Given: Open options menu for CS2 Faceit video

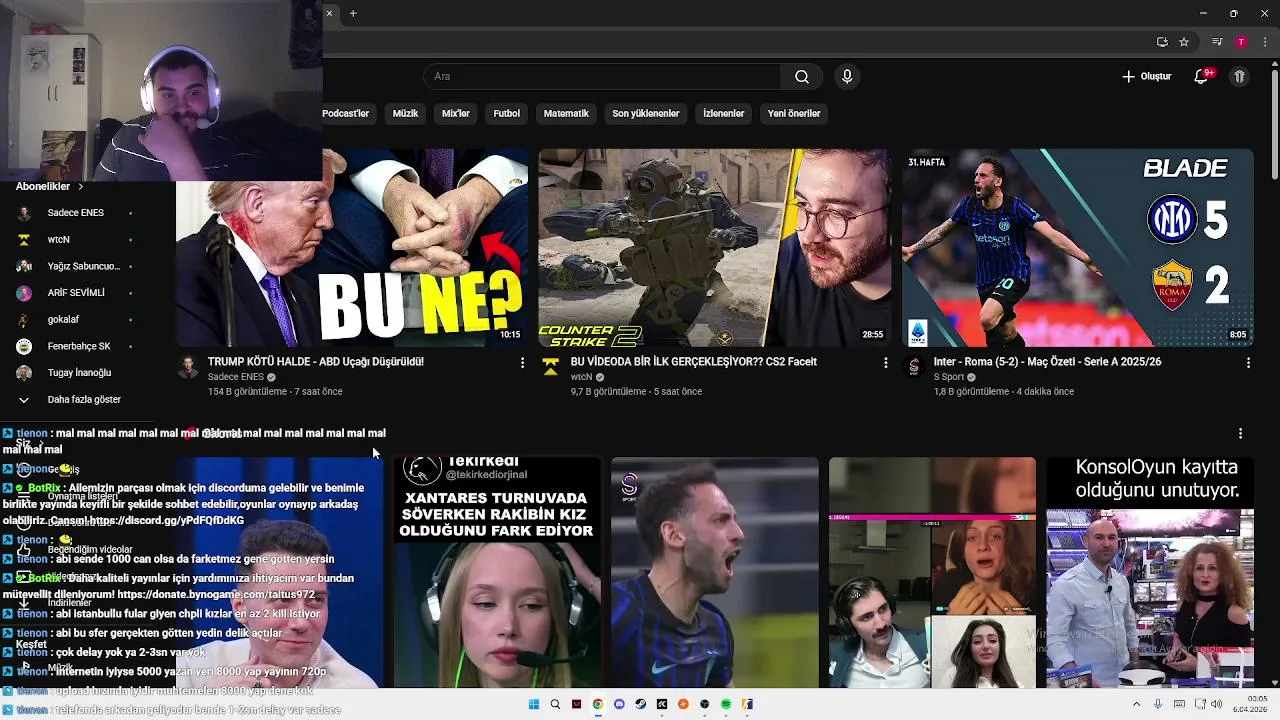Looking at the screenshot, I should tap(885, 363).
